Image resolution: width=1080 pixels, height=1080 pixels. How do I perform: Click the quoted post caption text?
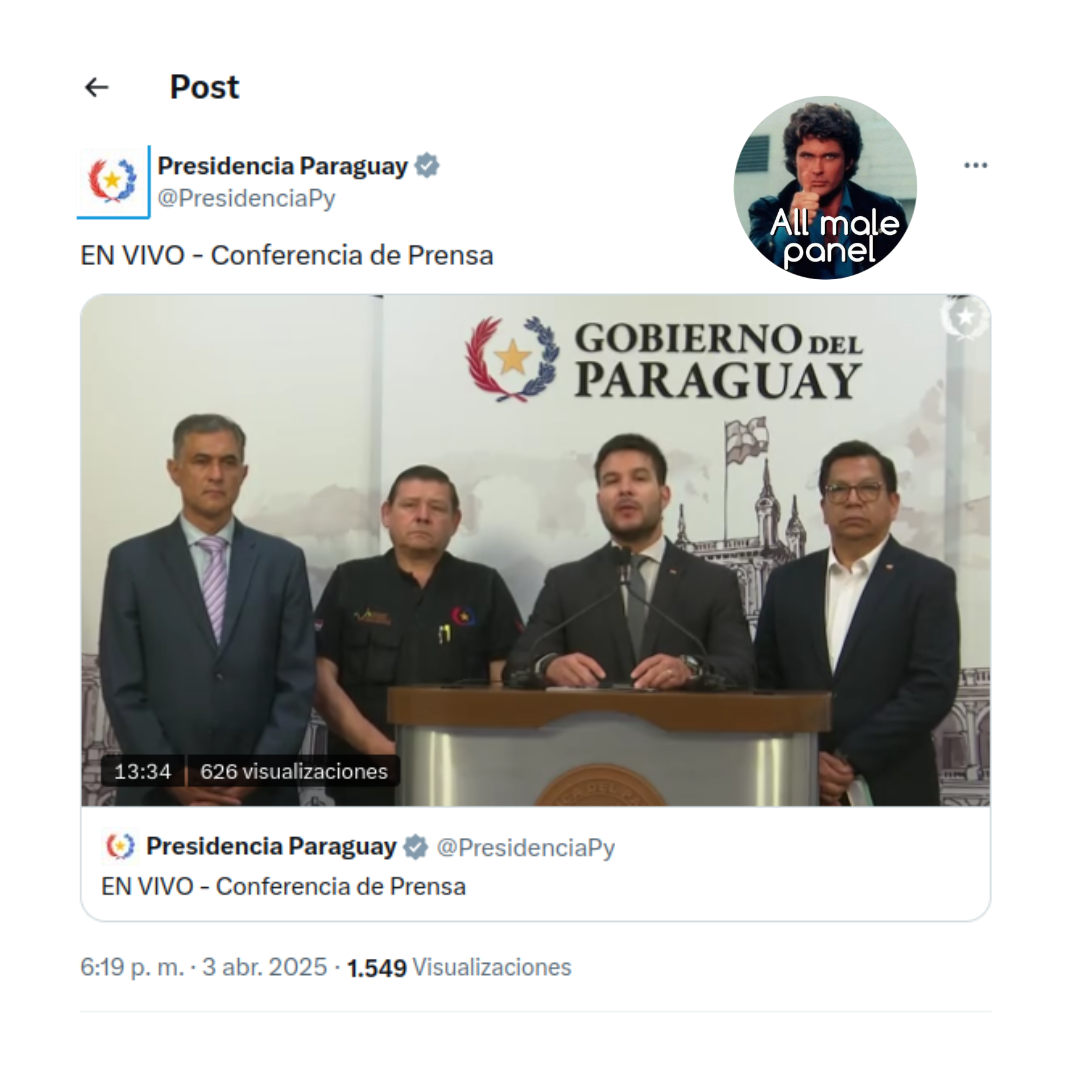[x=283, y=886]
